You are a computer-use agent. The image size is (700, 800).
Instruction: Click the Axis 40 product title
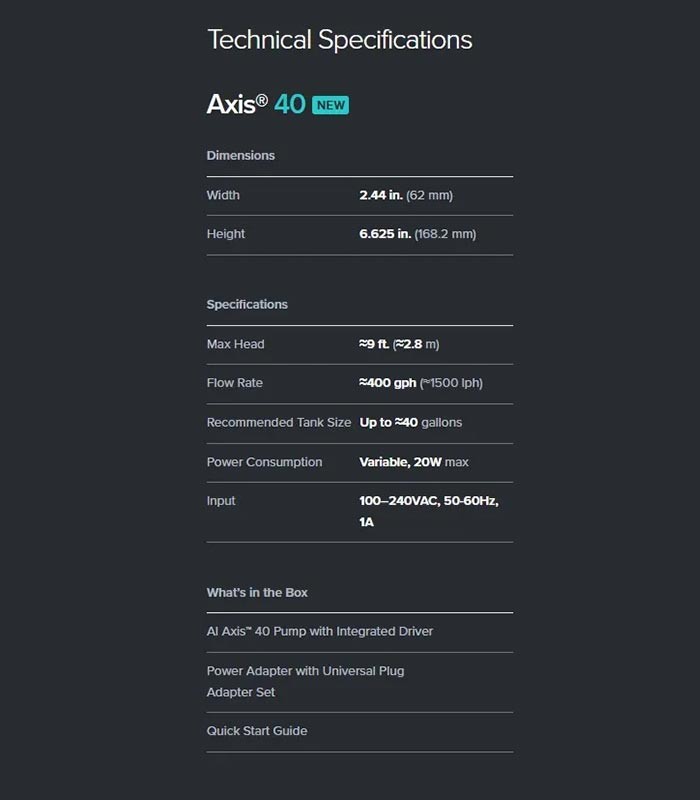(256, 104)
